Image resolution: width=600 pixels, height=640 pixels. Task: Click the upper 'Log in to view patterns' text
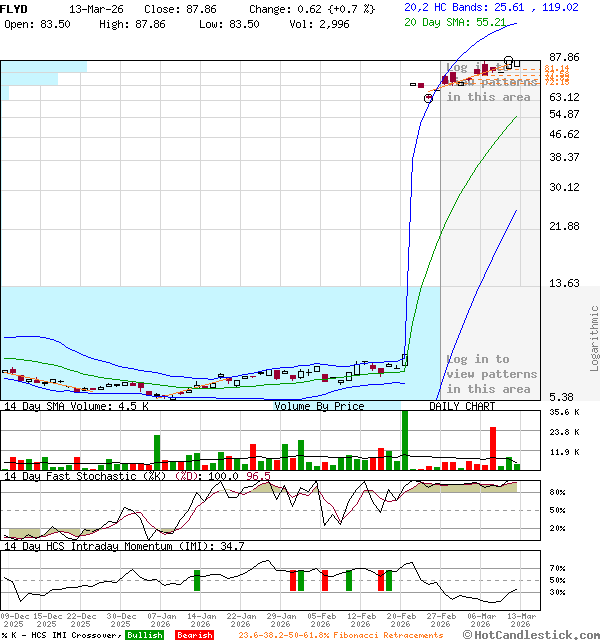[x=491, y=82]
